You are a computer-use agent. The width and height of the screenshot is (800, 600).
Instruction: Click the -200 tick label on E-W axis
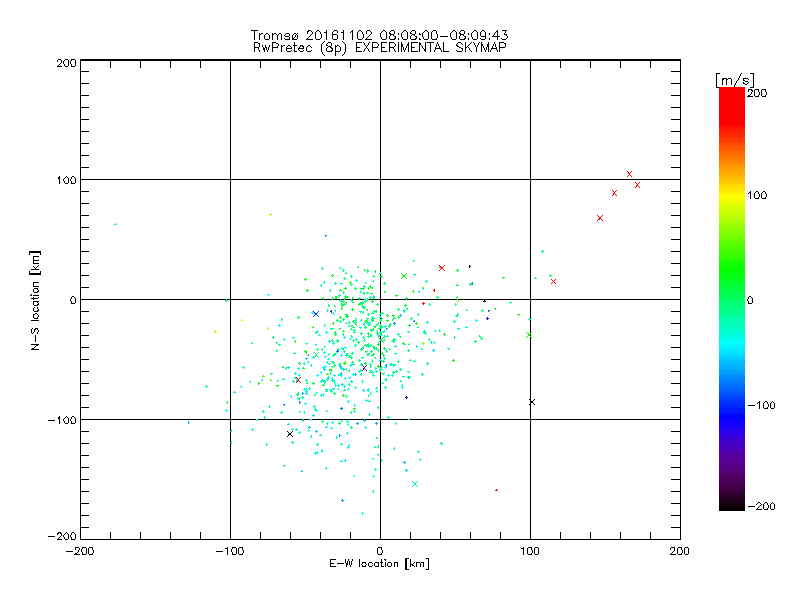click(80, 551)
